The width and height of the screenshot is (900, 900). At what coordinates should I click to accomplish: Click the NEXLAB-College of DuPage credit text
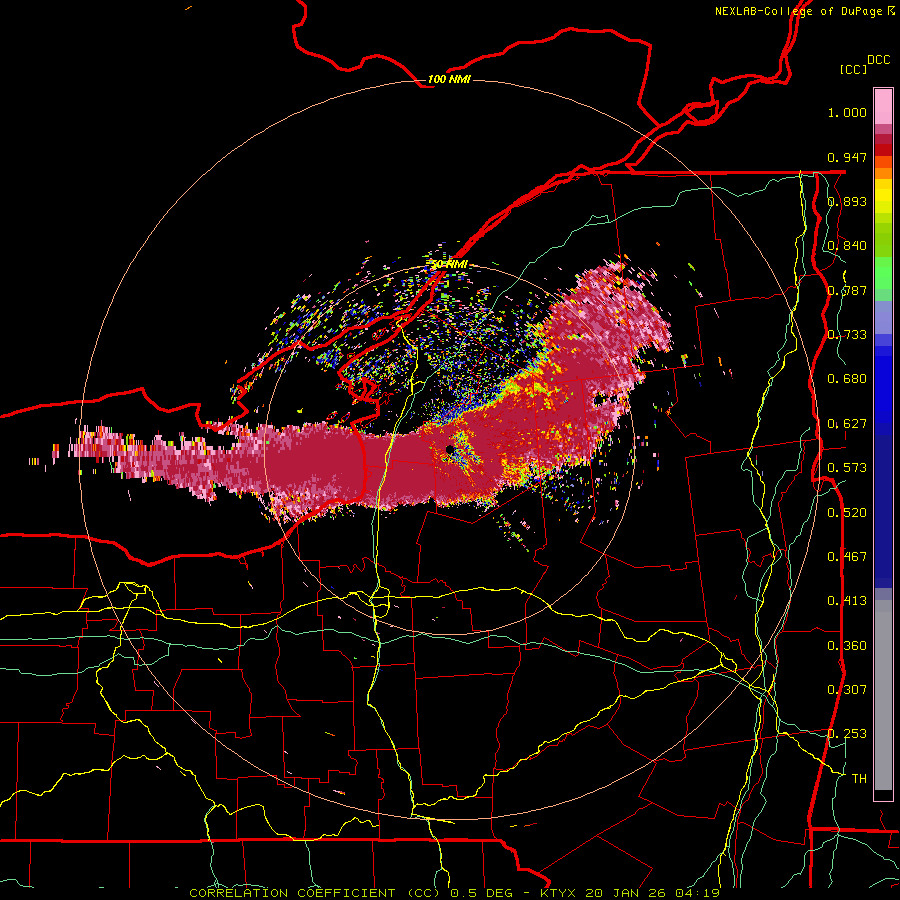click(x=798, y=11)
